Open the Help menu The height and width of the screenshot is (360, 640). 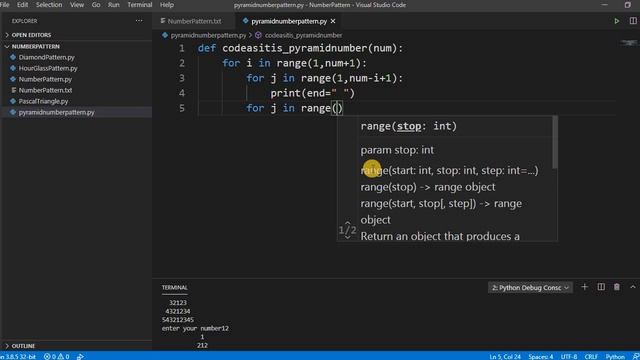[167, 5]
